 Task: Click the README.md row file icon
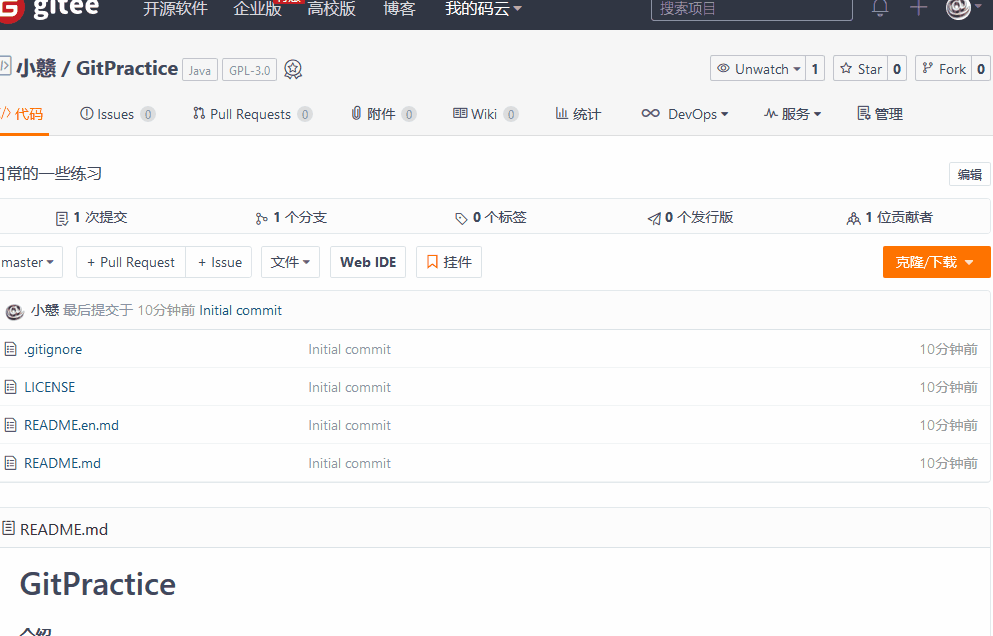coord(10,463)
